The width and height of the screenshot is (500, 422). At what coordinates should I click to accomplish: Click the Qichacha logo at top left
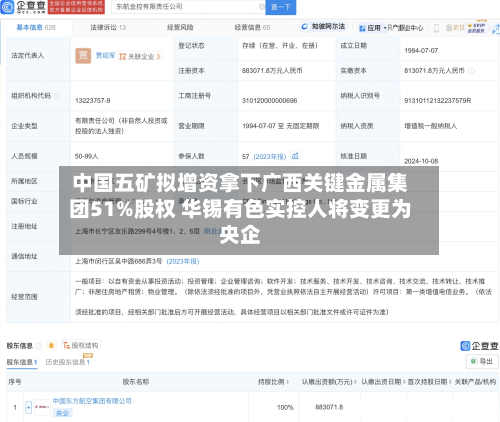23,7
